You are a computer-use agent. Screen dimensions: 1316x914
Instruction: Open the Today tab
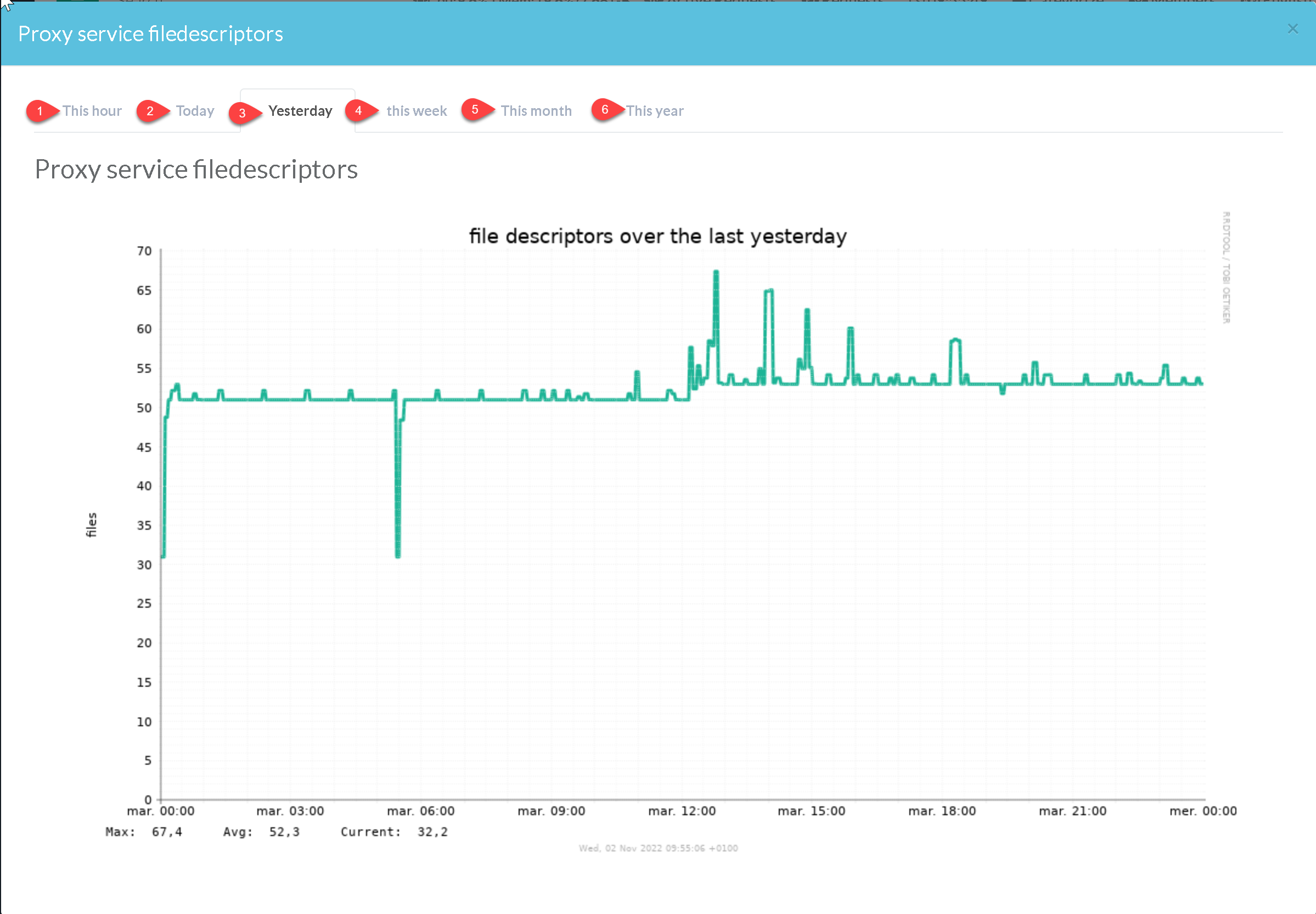coord(195,111)
